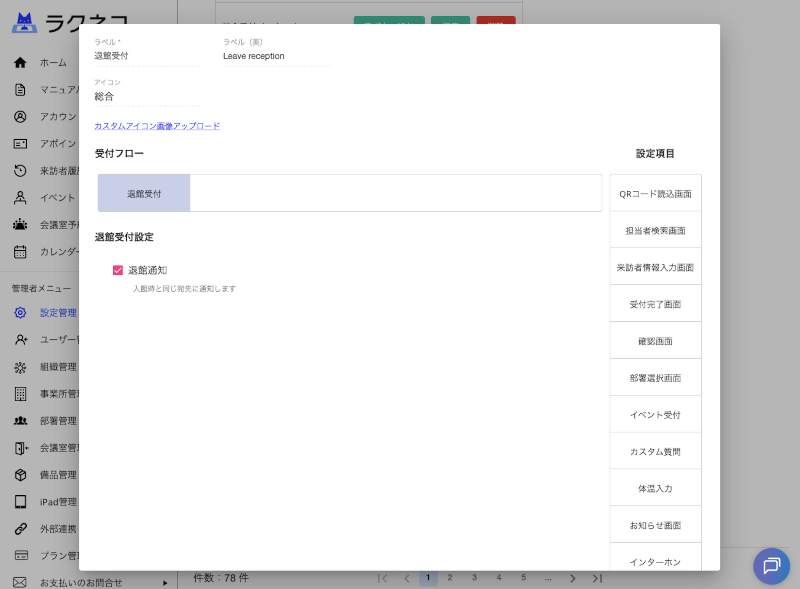The image size is (800, 589).
Task: Open the 外部連携 link icon
Action: tap(18, 528)
